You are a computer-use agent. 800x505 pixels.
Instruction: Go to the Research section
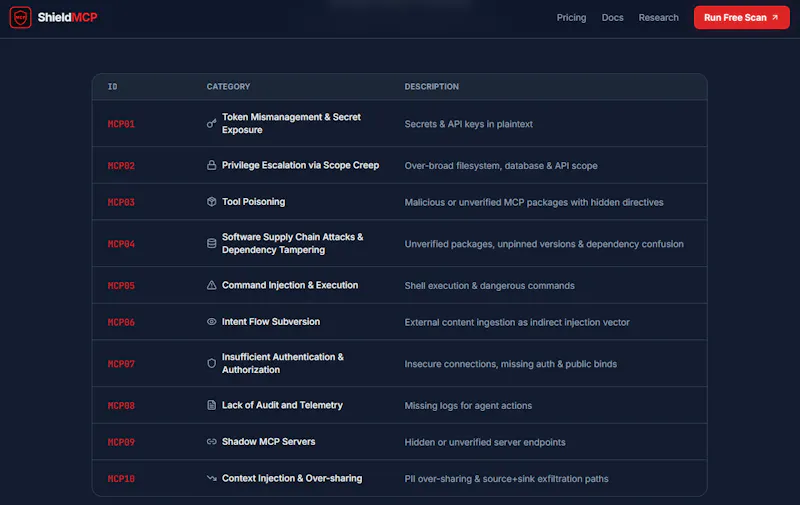point(658,17)
